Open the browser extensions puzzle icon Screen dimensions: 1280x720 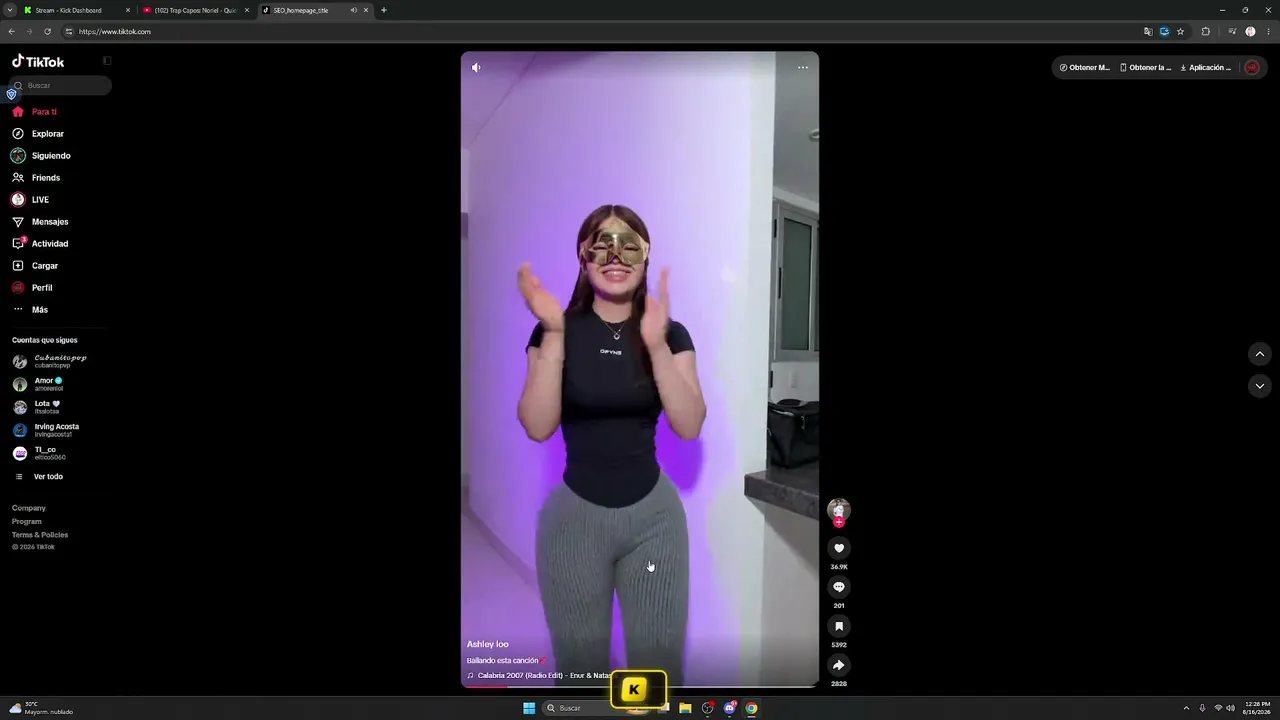point(1206,32)
